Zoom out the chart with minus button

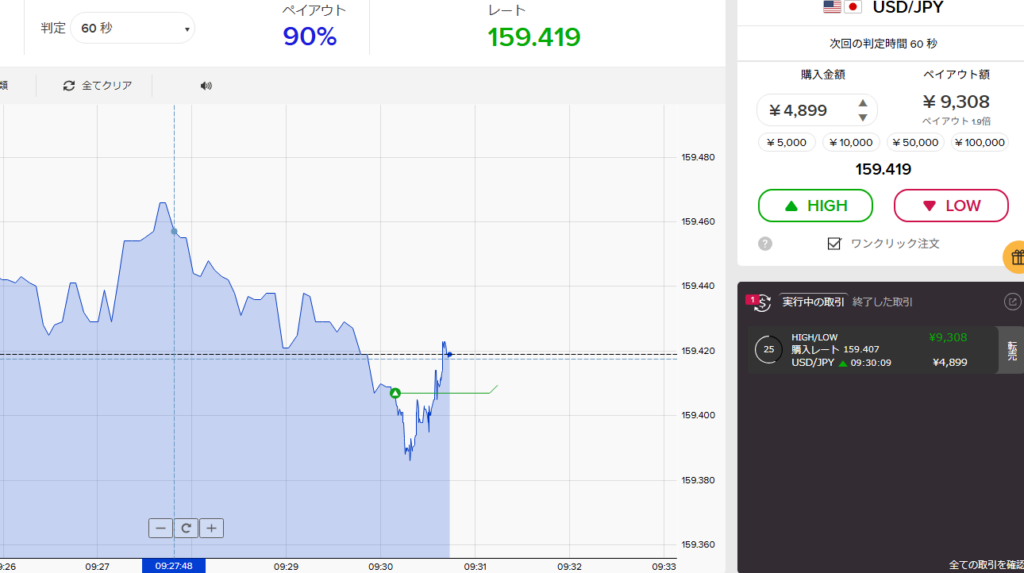click(160, 528)
